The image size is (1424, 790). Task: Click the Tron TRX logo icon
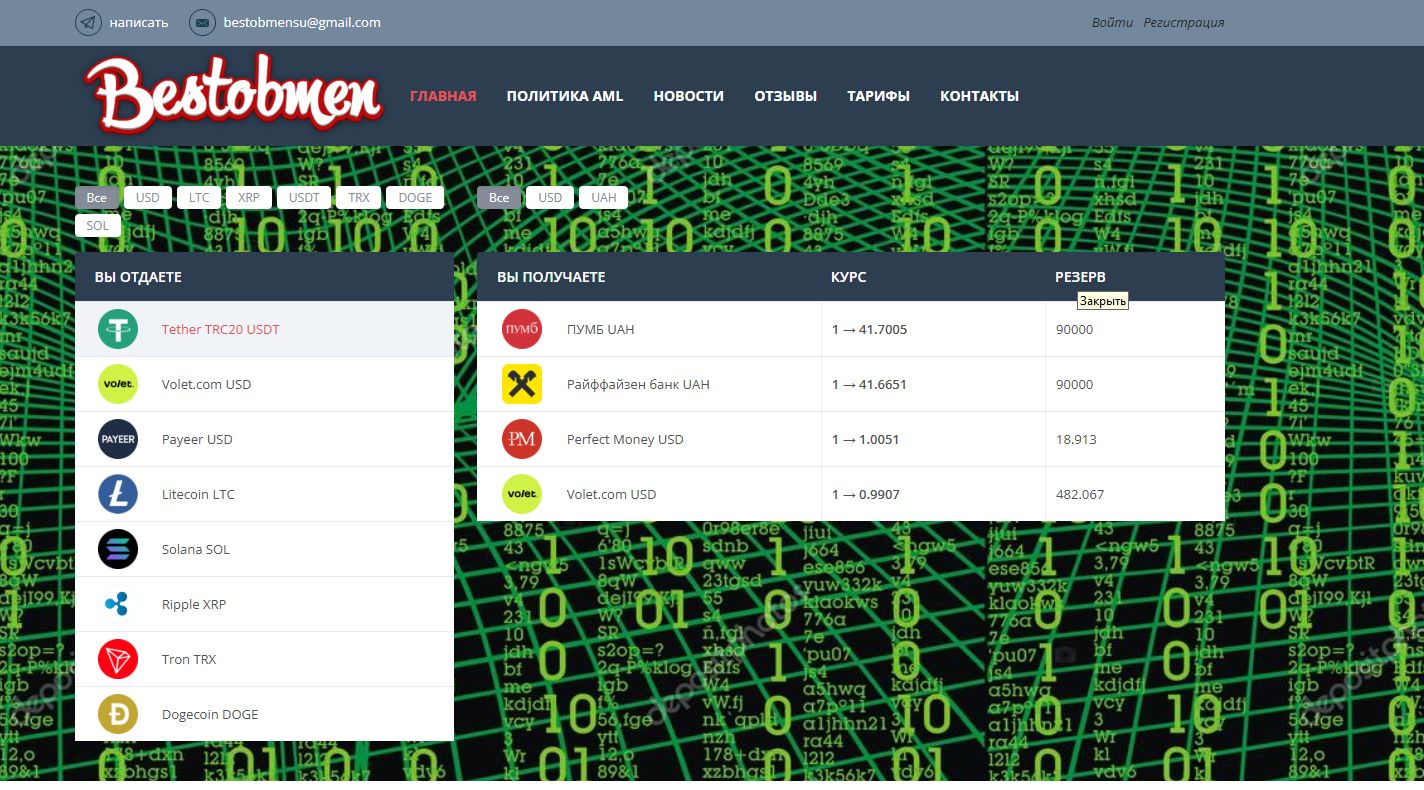click(118, 659)
